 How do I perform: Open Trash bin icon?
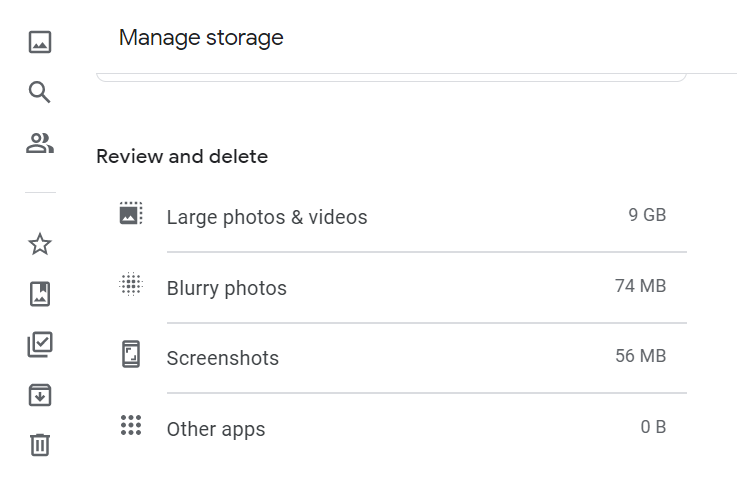40,445
